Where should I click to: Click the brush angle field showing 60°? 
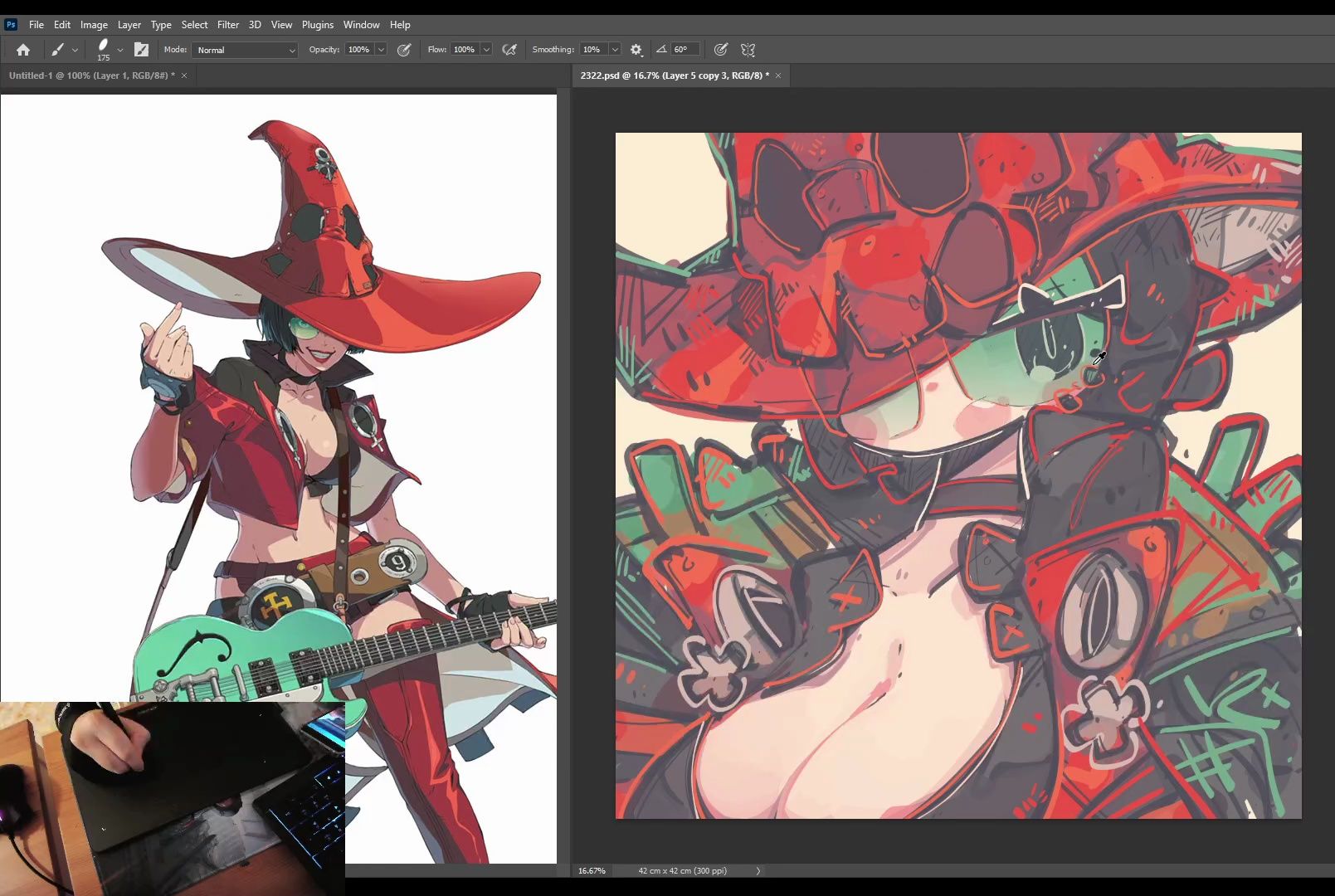tap(685, 50)
